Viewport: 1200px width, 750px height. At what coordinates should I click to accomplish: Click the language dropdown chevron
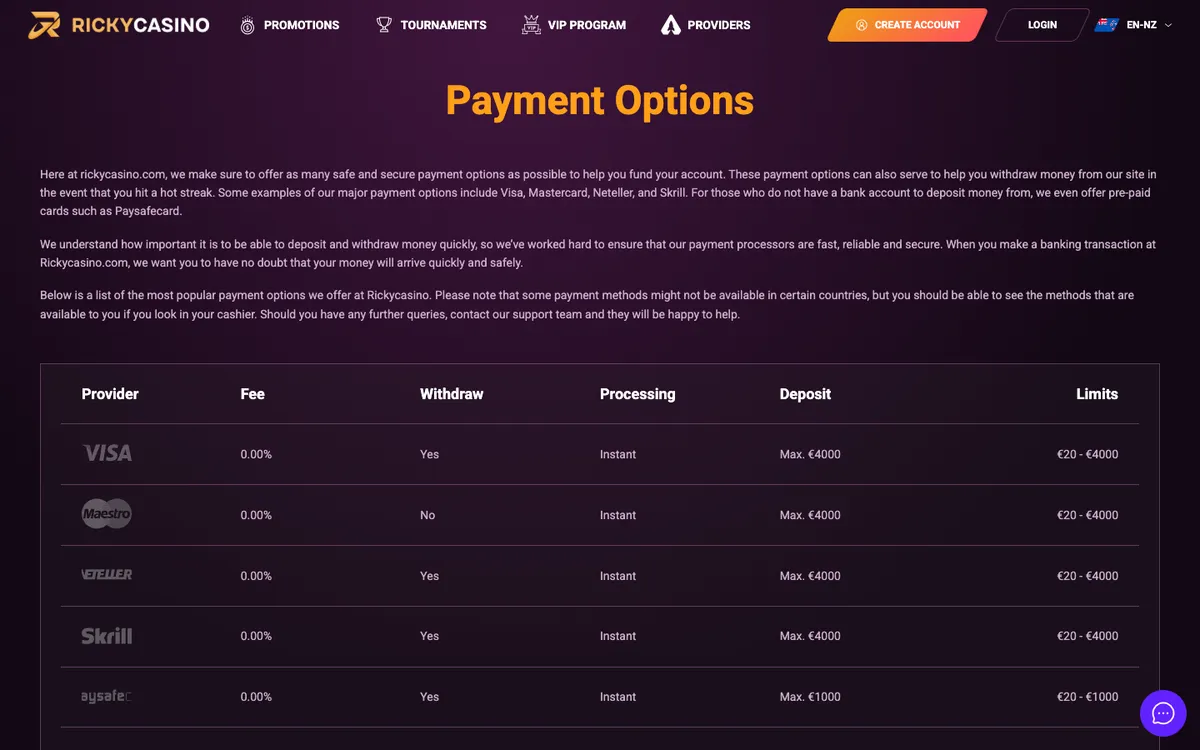coord(1168,25)
